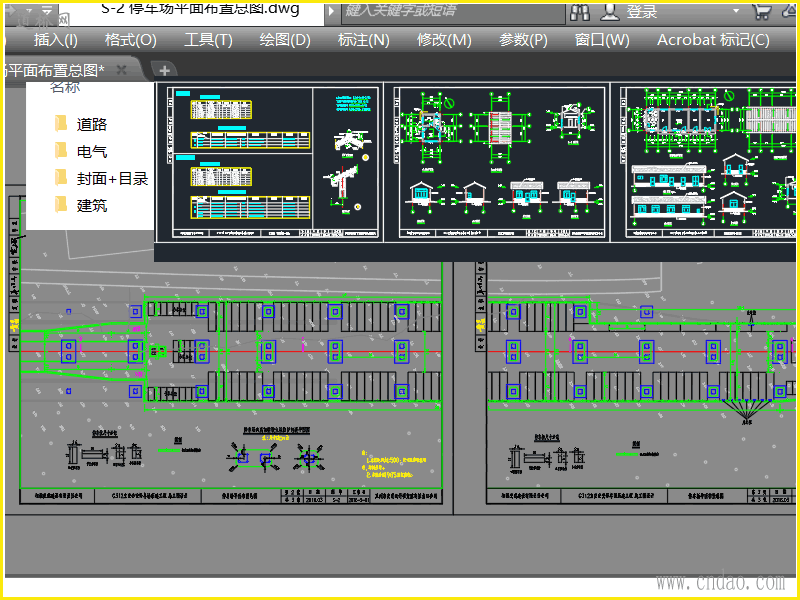Click the keyword search input field

(x=453, y=12)
